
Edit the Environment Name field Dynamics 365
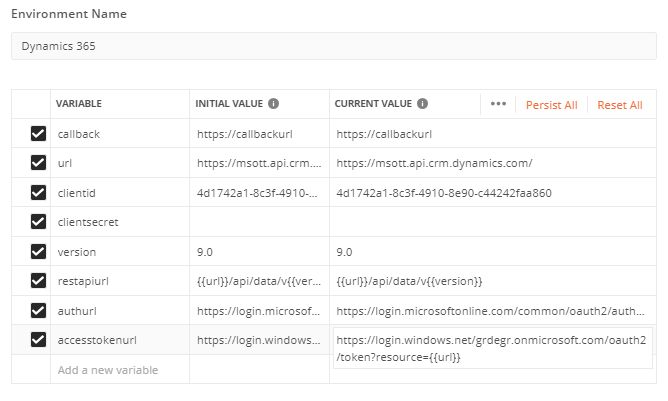334,46
